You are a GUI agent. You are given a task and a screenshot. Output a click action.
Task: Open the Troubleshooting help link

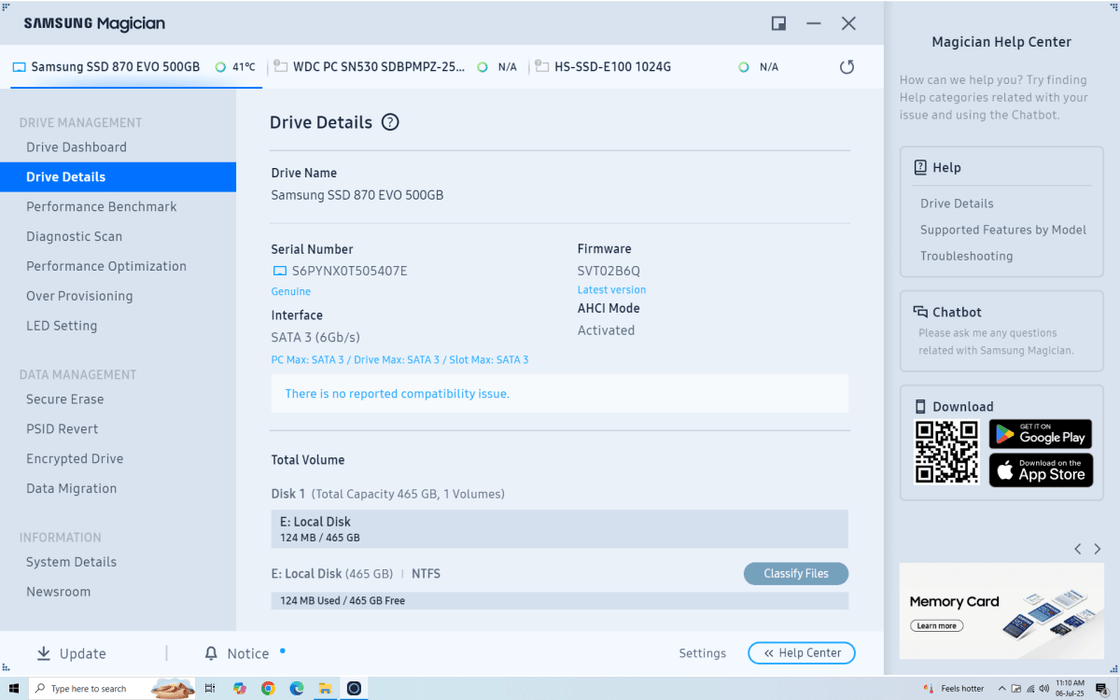(966, 256)
